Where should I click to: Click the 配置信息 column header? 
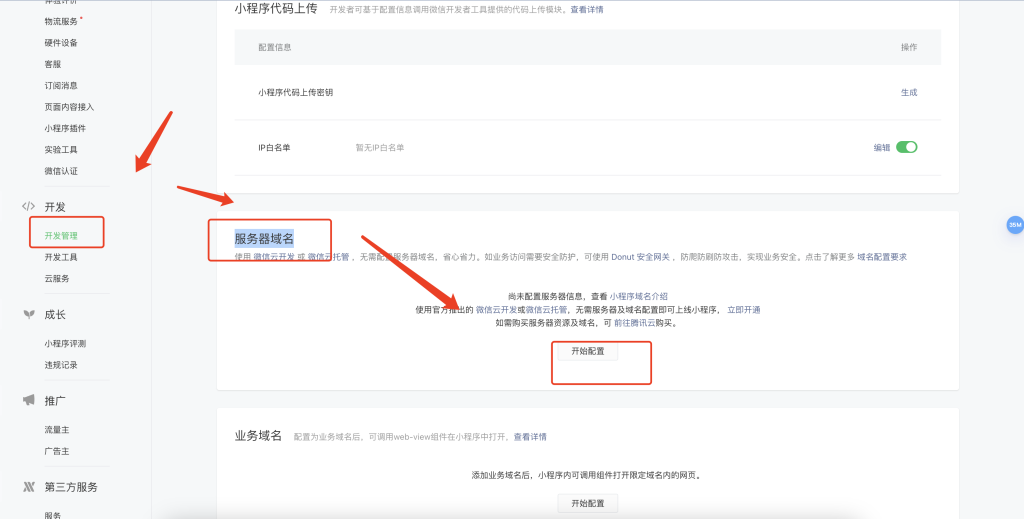pyautogui.click(x=275, y=47)
